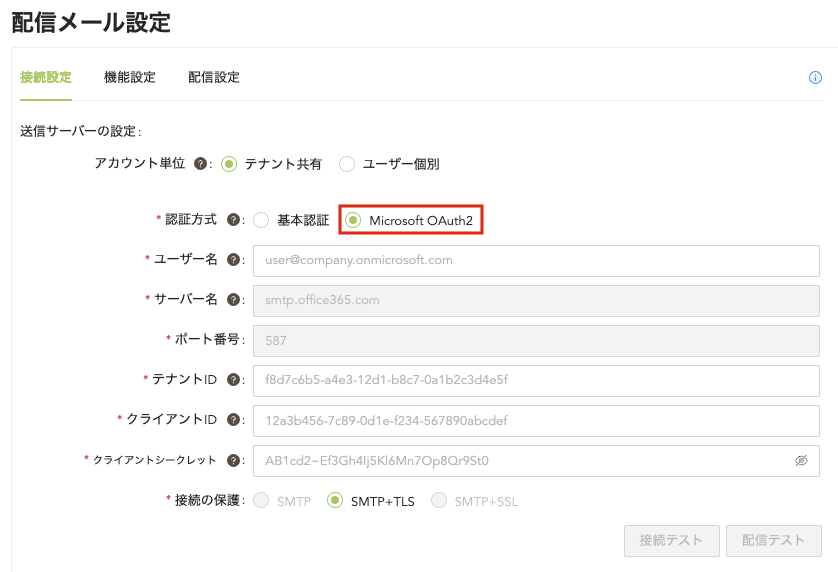Screen dimensions: 838x572
Task: Click help icon beside アカウント単位
Action: coord(200,164)
